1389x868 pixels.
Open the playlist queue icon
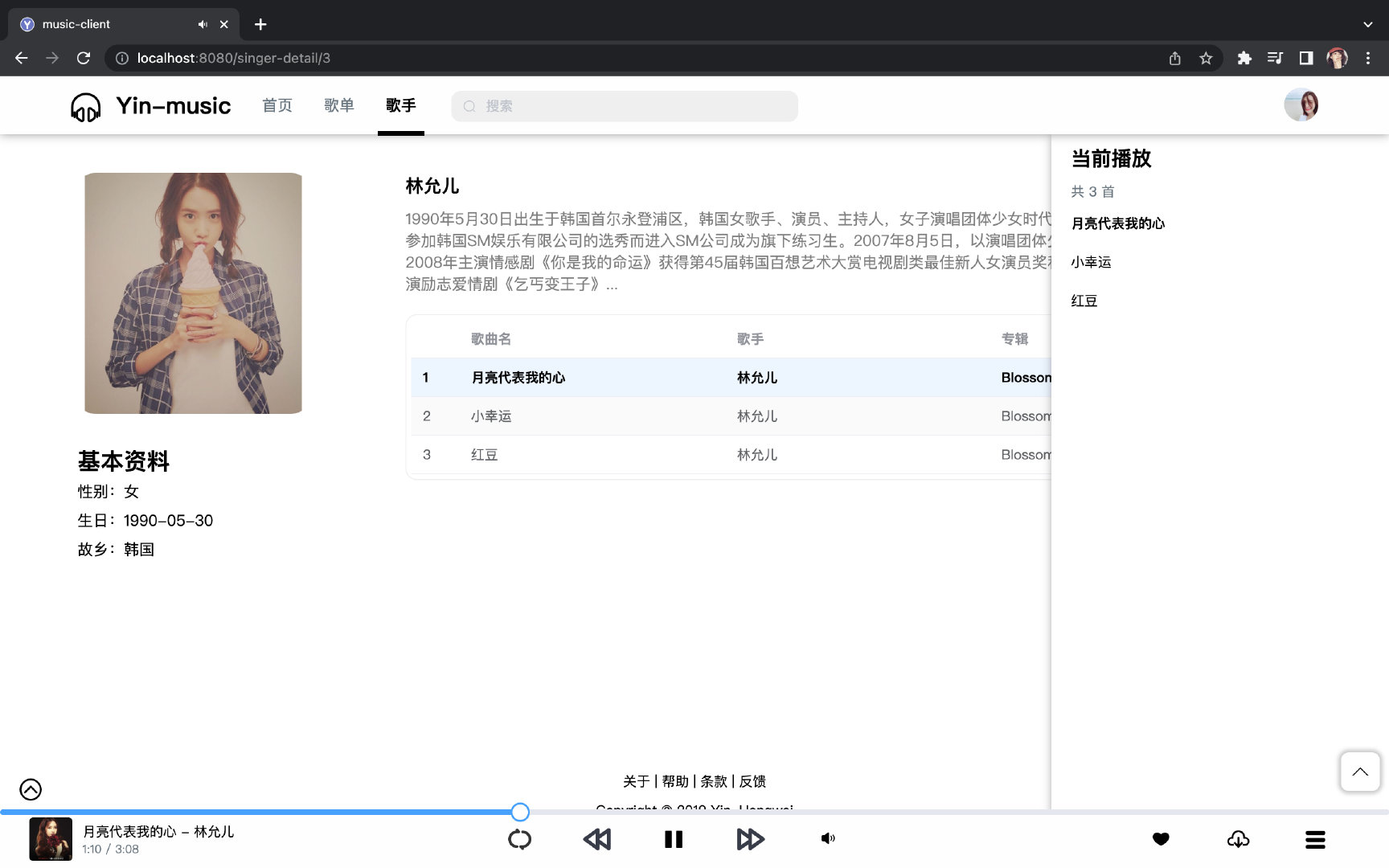[x=1315, y=839]
